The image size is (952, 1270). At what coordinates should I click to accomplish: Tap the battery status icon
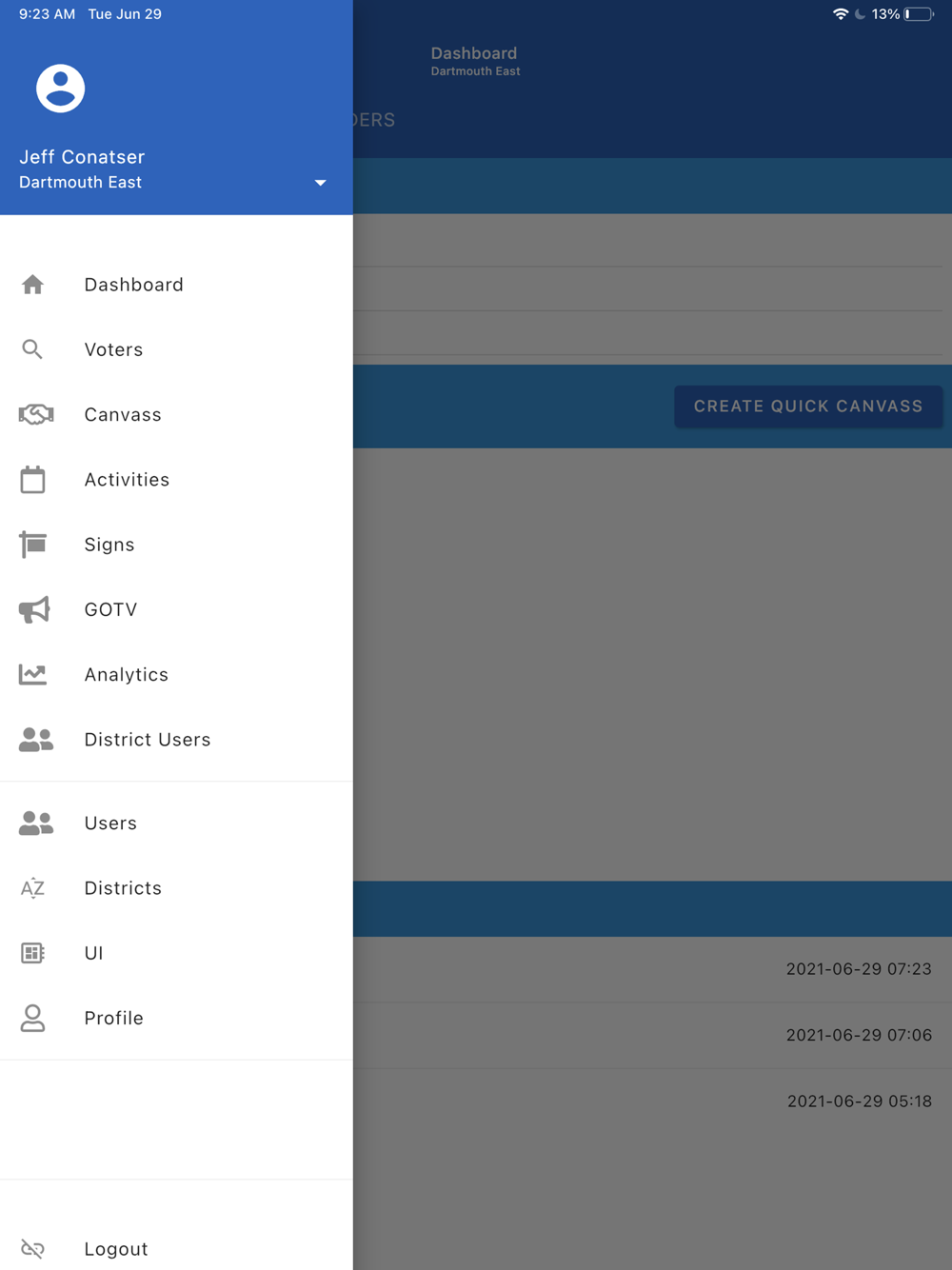pos(919,14)
